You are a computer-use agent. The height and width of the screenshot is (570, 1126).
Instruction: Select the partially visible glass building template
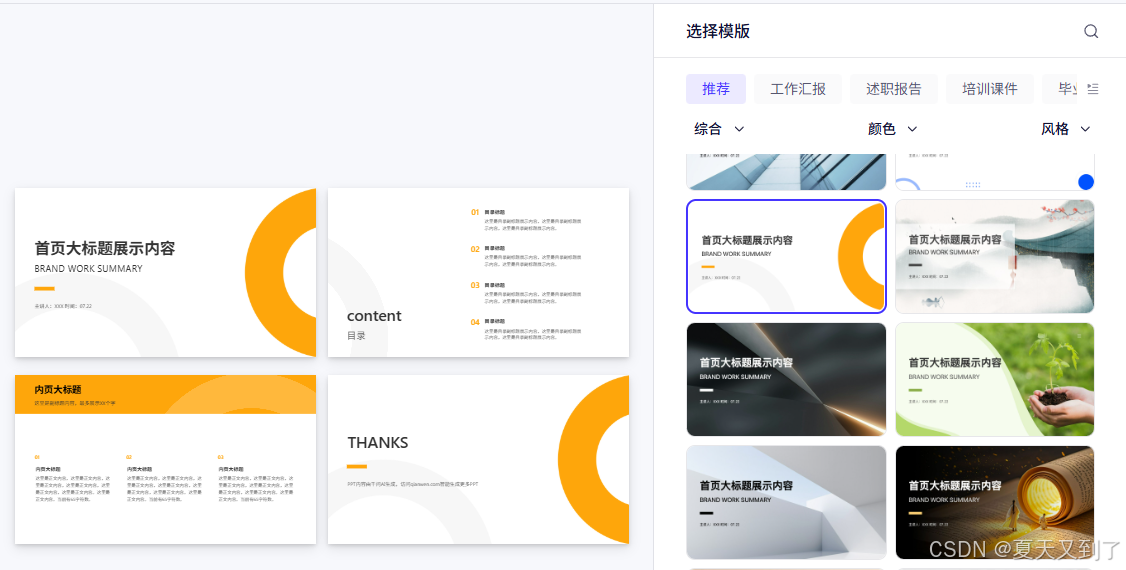(x=786, y=172)
